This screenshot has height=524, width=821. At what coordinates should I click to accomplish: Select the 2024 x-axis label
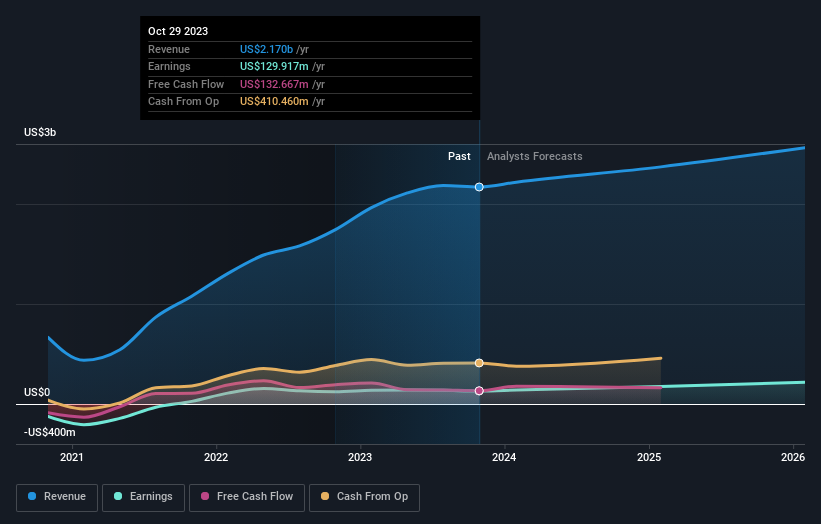[504, 457]
